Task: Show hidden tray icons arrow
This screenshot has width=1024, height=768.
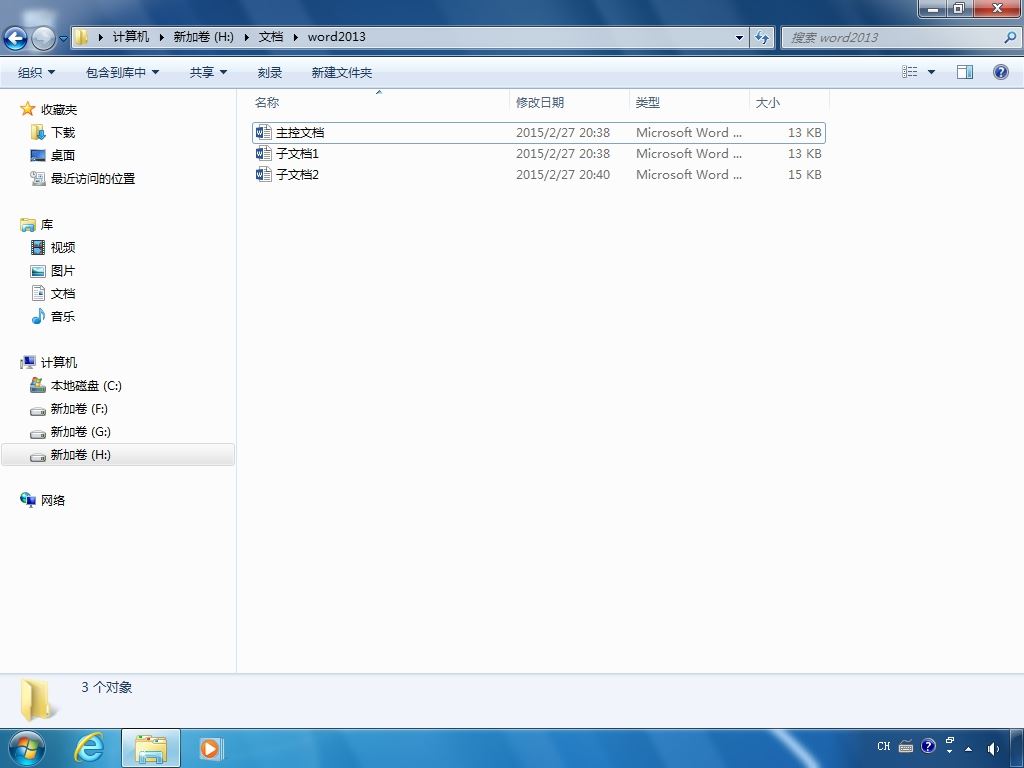Action: (968, 748)
